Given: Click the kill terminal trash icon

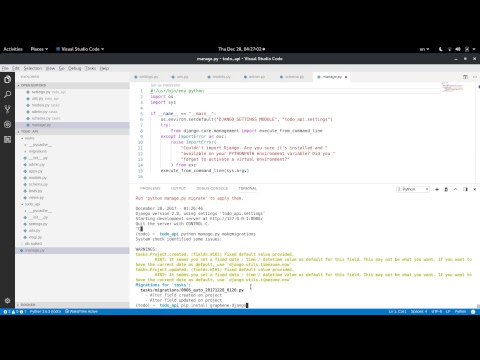Looking at the screenshot, I should pos(446,189).
